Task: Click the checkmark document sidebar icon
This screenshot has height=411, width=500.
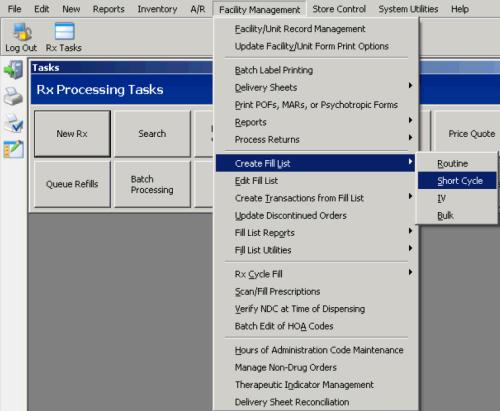Action: 13,123
